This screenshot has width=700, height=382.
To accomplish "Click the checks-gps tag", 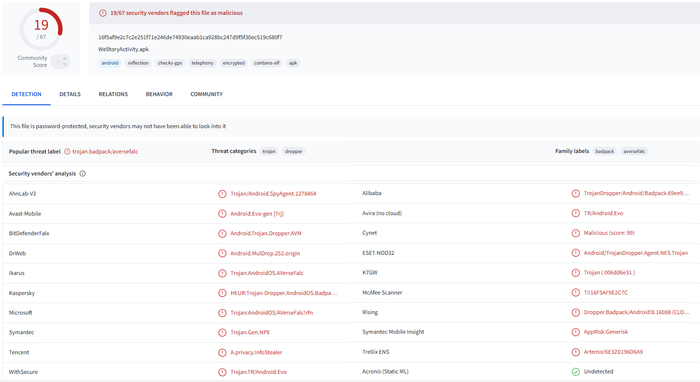I will point(170,63).
